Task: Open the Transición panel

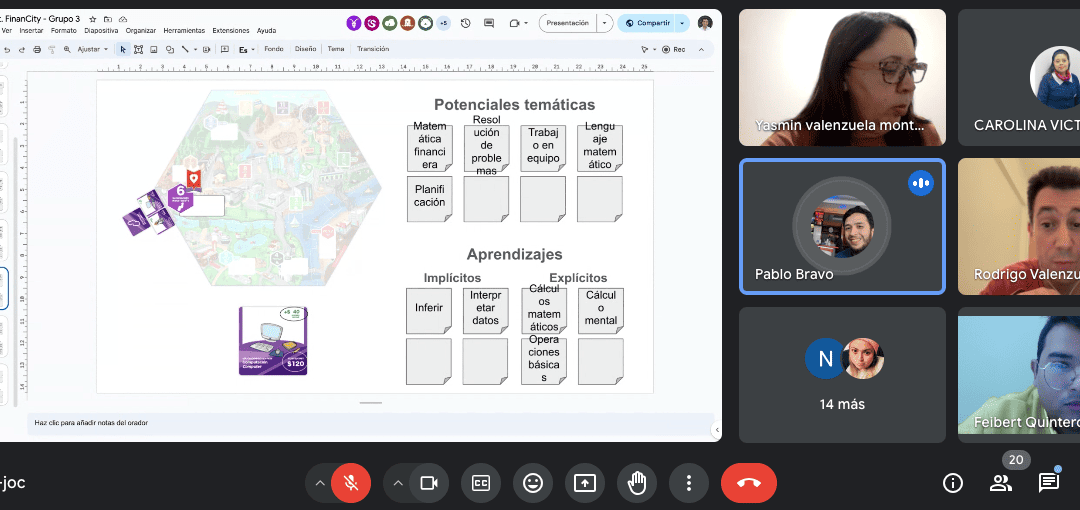Action: point(373,49)
